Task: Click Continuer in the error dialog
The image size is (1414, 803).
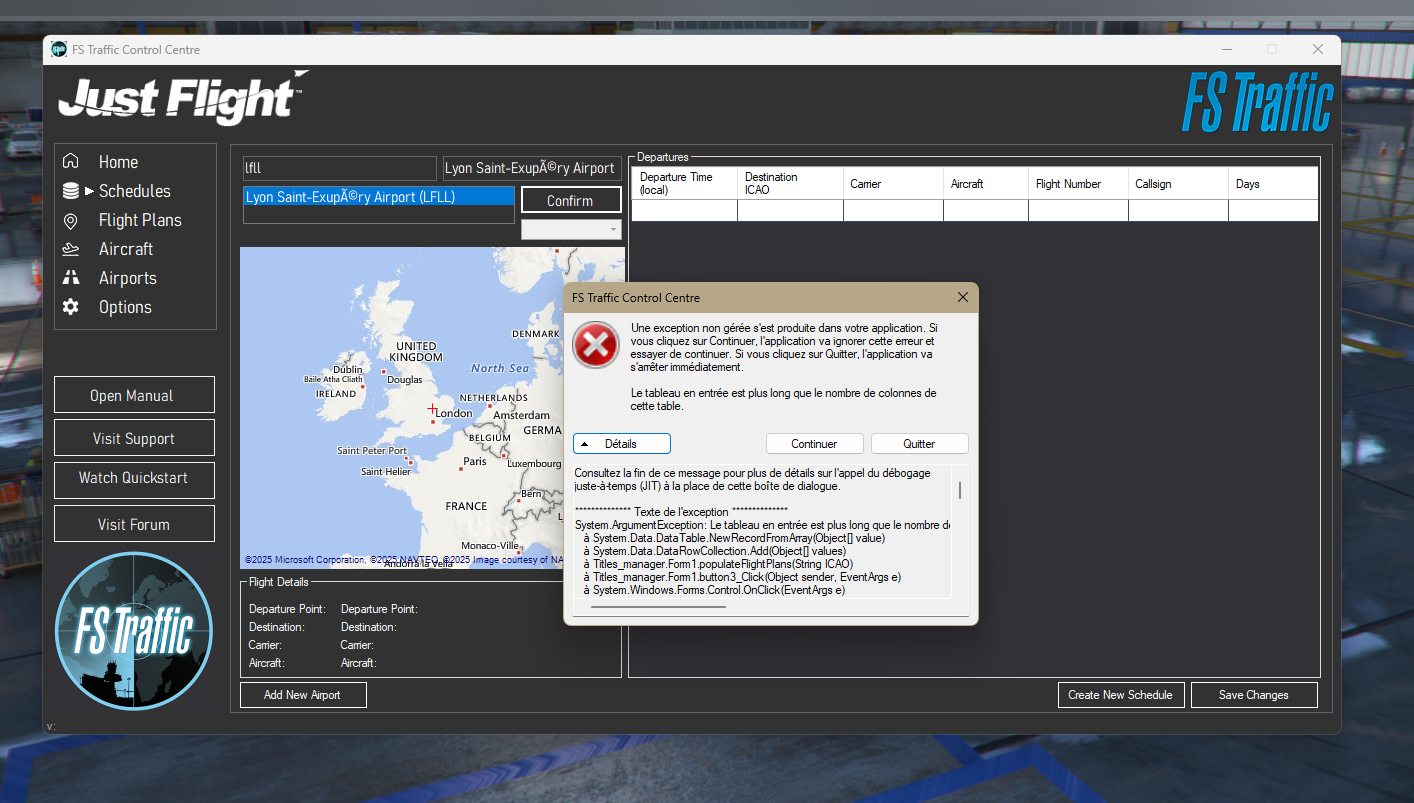Action: pos(814,443)
